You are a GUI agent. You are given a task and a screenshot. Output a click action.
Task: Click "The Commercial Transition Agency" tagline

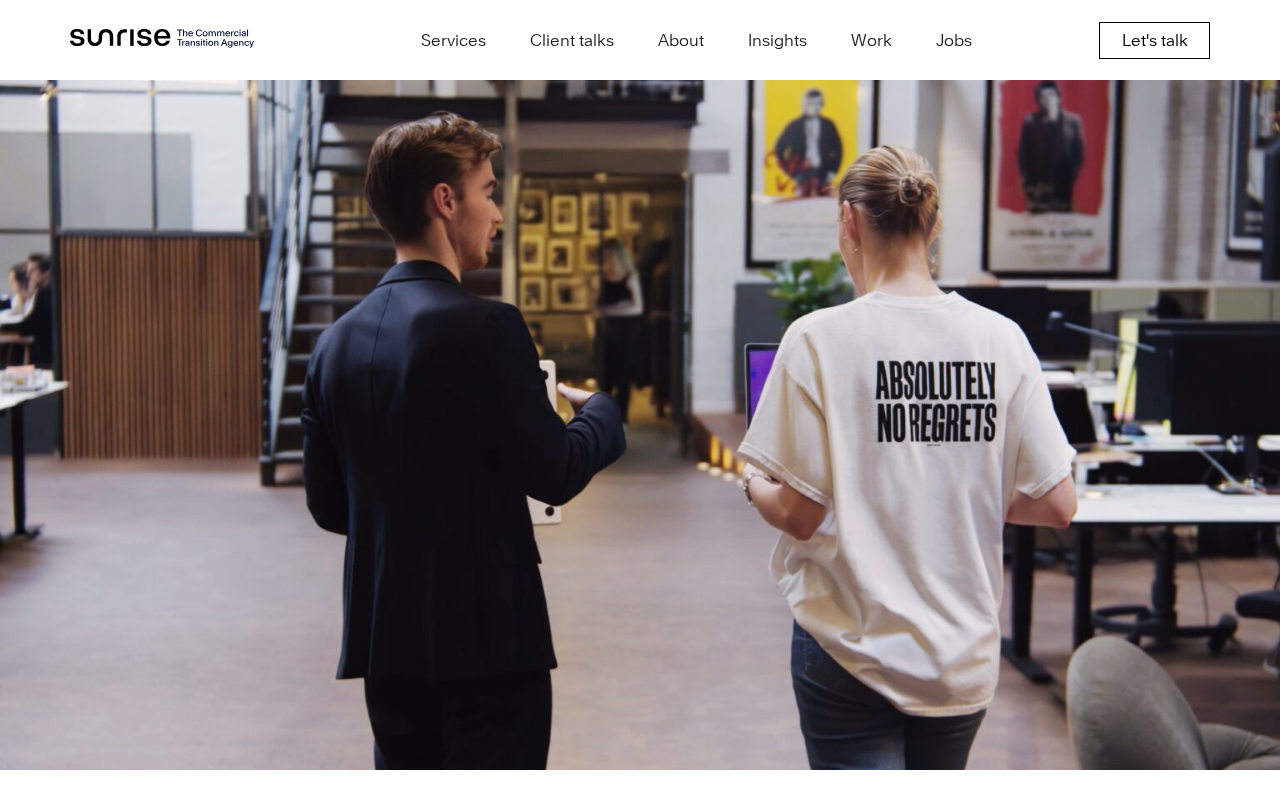coord(215,38)
